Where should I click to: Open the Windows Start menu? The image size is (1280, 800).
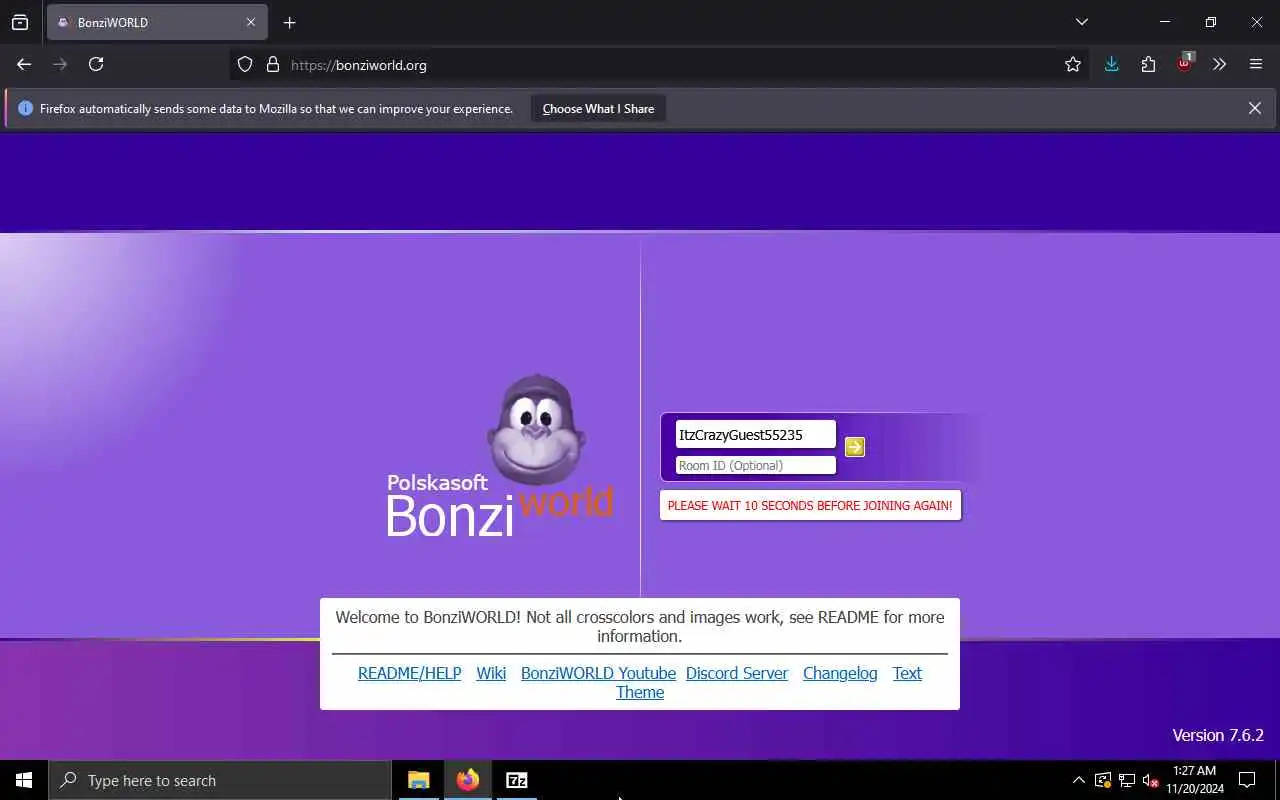tap(24, 780)
